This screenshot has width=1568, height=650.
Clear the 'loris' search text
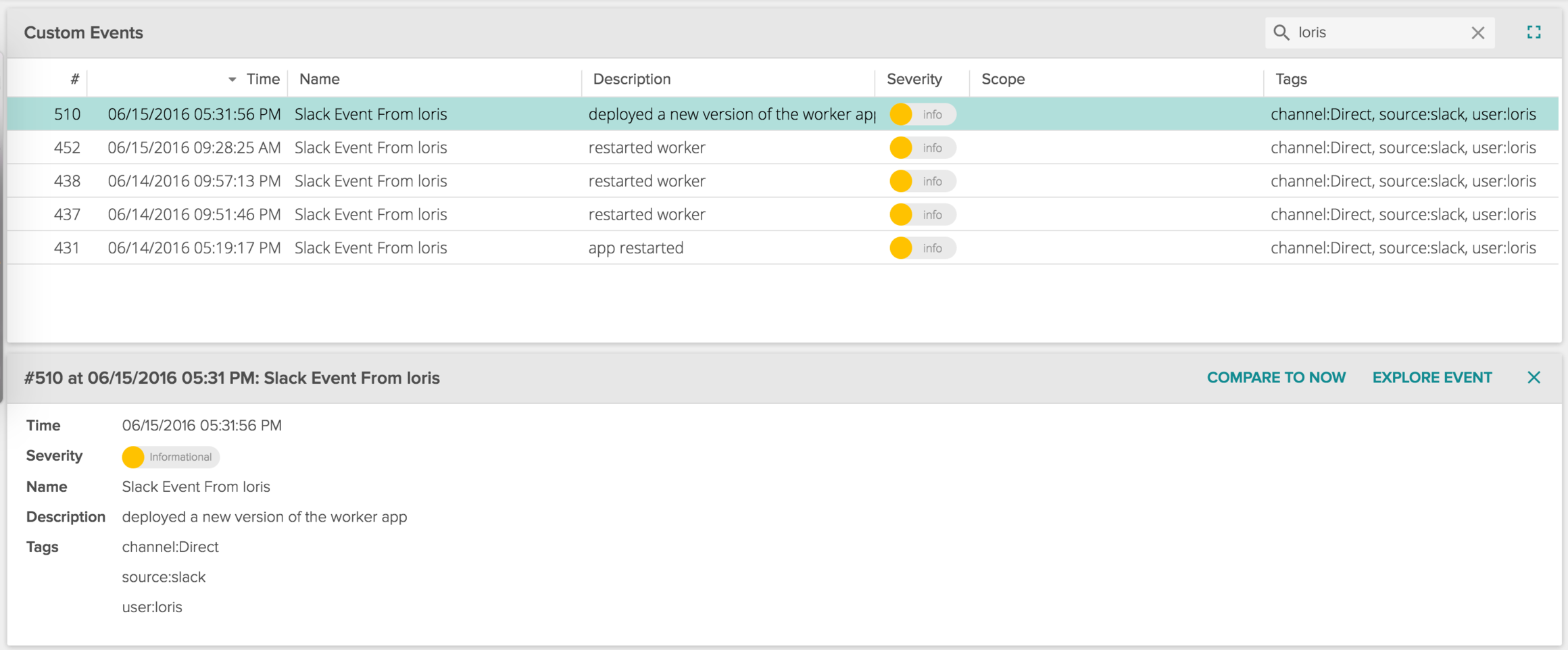(x=1477, y=33)
